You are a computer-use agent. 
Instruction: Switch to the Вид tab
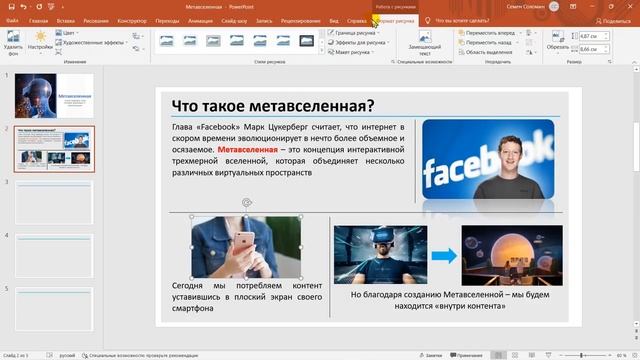pyautogui.click(x=333, y=20)
